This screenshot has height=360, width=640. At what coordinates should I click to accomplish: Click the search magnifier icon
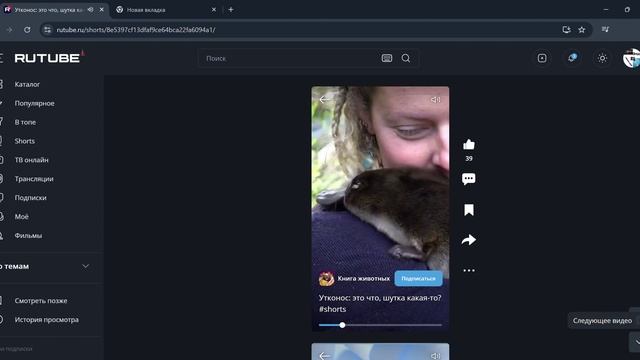pos(406,58)
